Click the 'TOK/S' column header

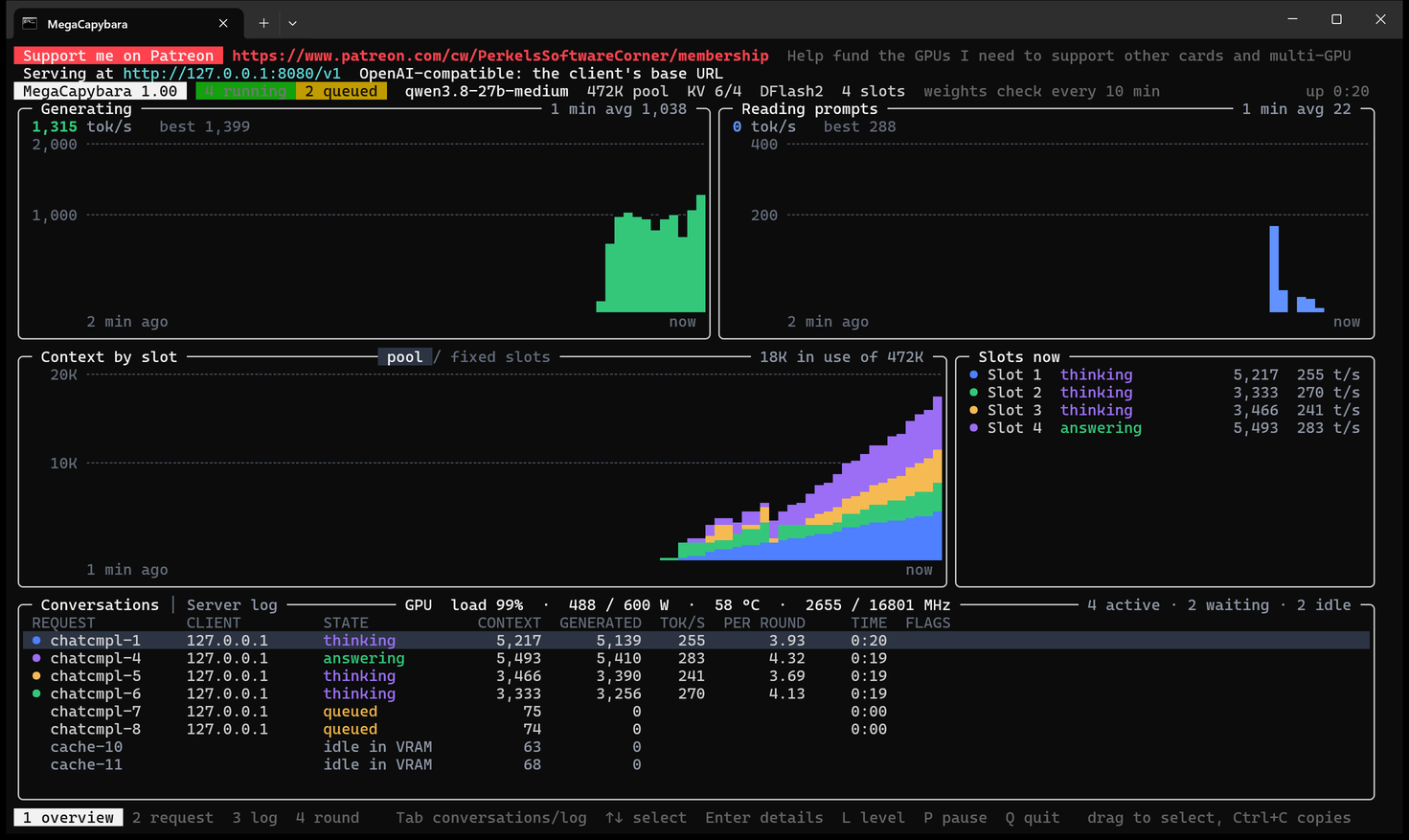[682, 624]
